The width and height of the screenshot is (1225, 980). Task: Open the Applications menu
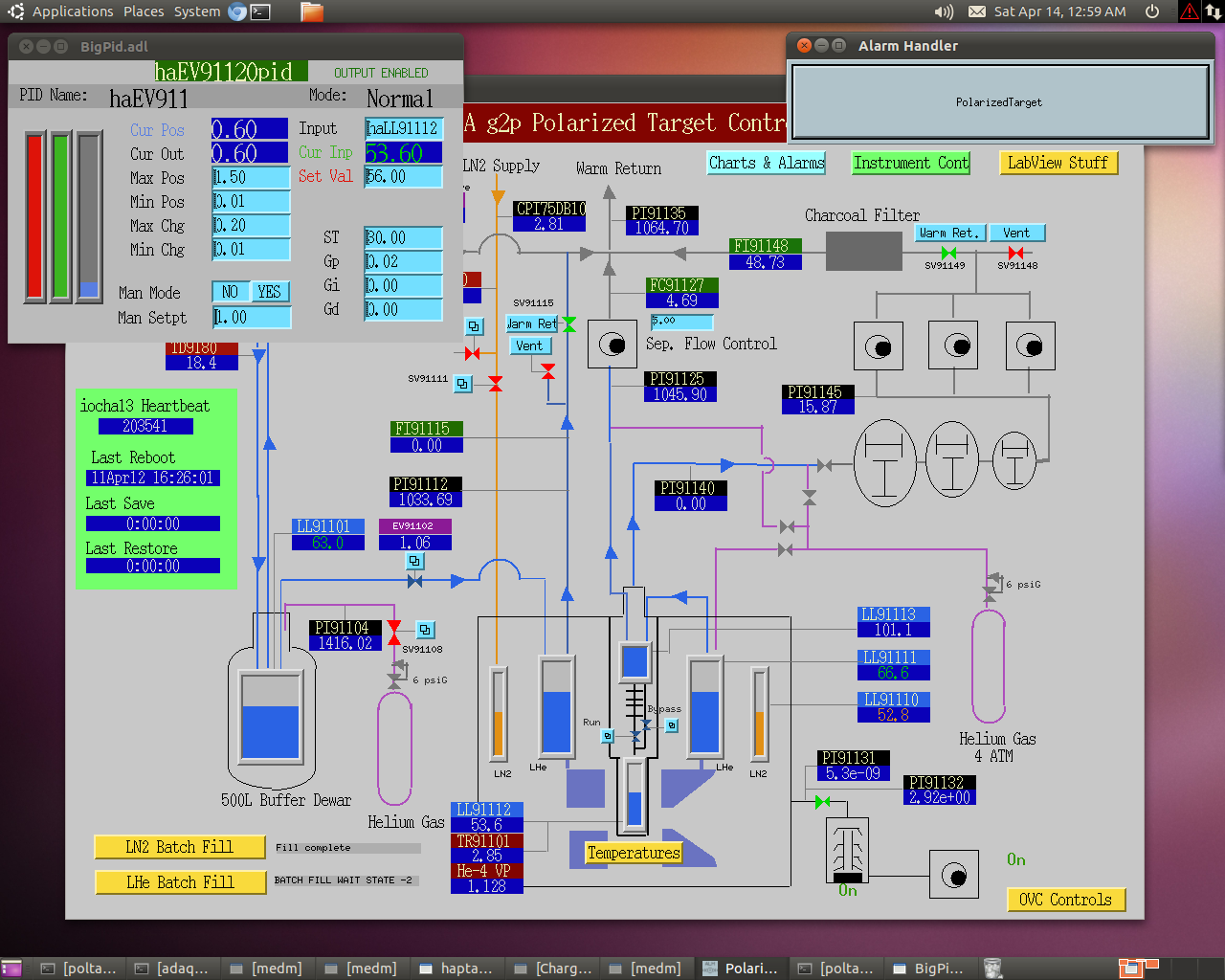(73, 11)
